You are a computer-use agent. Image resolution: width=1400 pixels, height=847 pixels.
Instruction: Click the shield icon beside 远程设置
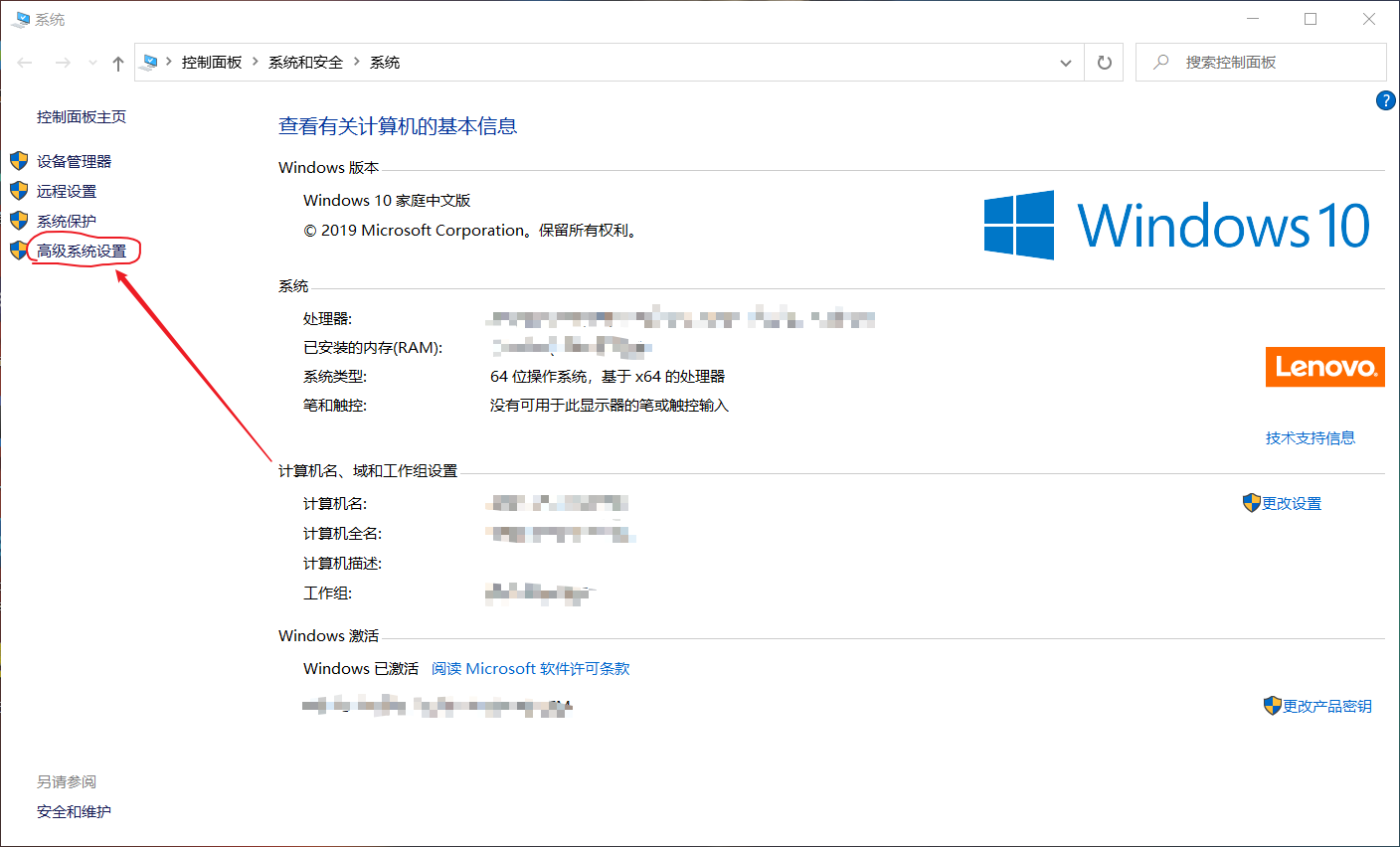pos(19,191)
